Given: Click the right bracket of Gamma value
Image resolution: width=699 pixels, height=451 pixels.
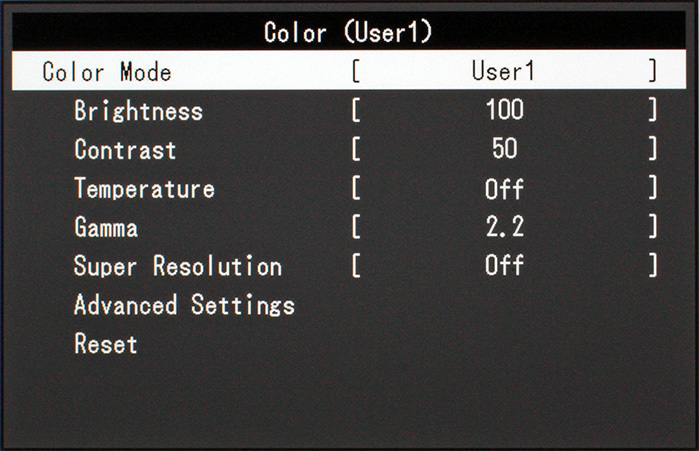Looking at the screenshot, I should tap(653, 226).
